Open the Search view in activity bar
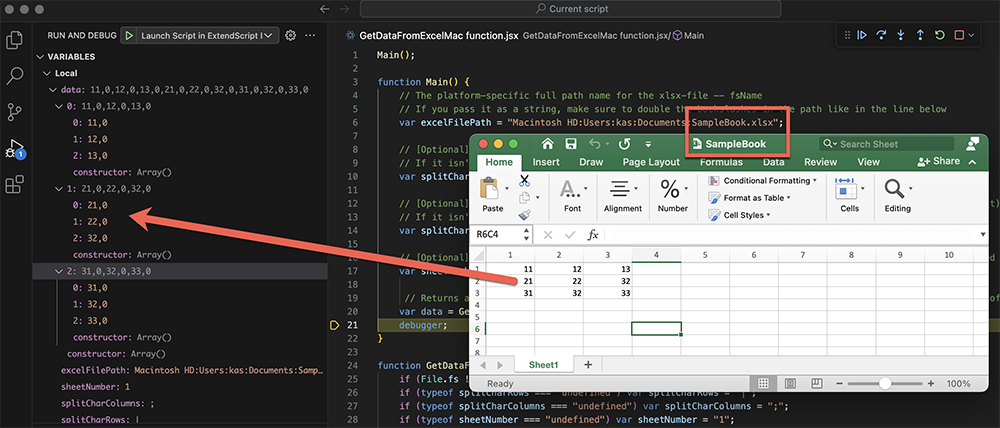The image size is (1000, 428). (14, 77)
